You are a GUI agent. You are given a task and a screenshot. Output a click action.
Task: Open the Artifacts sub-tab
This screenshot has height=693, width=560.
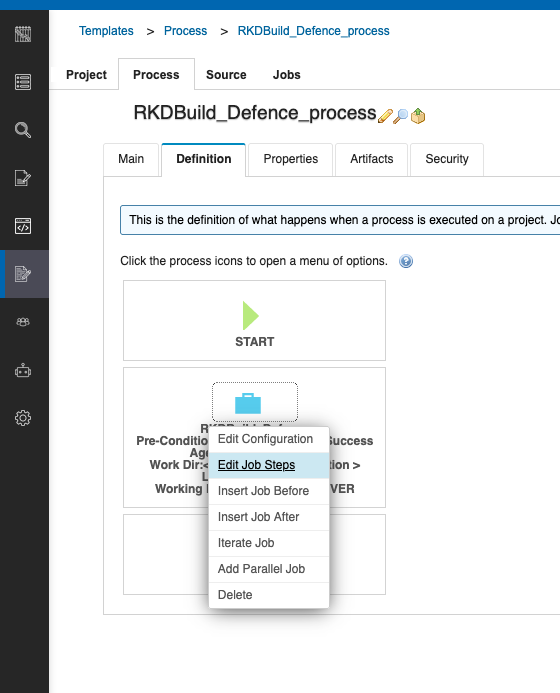point(372,159)
